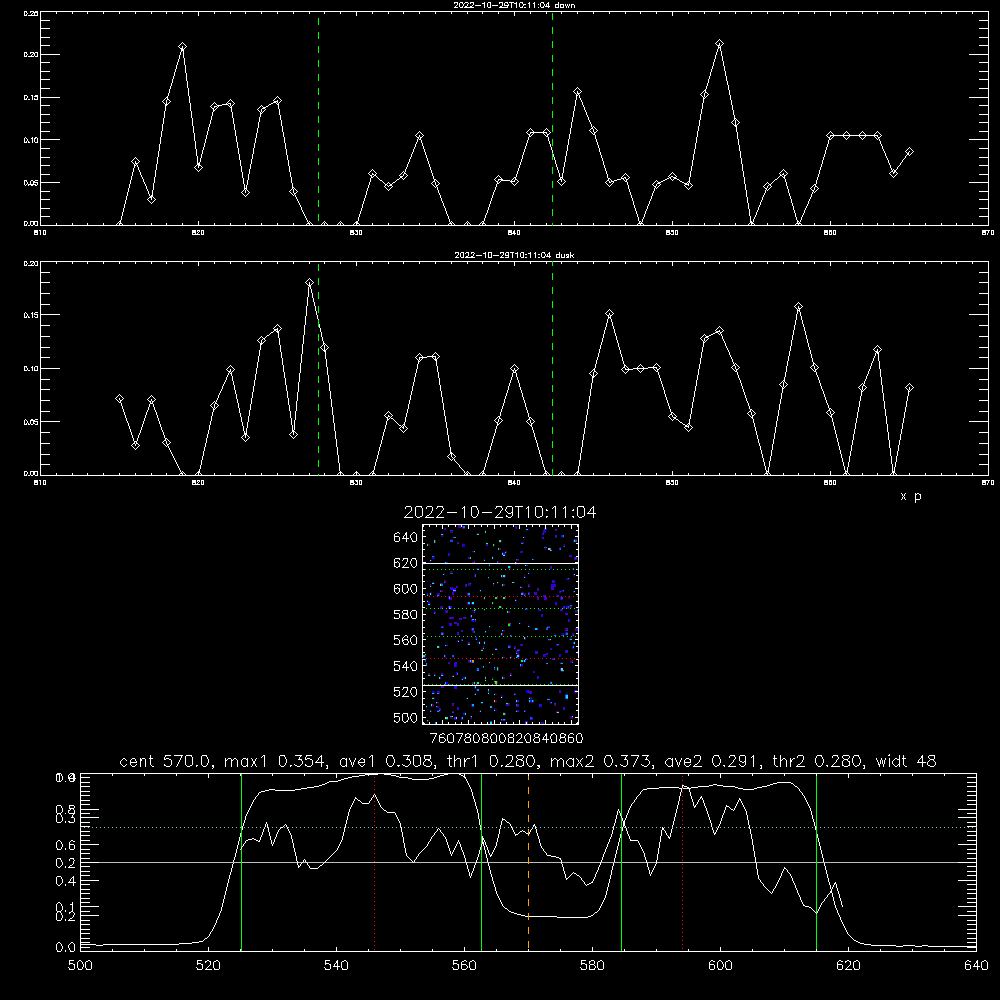Click the green vertical line at 615 in the bottom plot
1000x1000 pixels.
(816, 861)
